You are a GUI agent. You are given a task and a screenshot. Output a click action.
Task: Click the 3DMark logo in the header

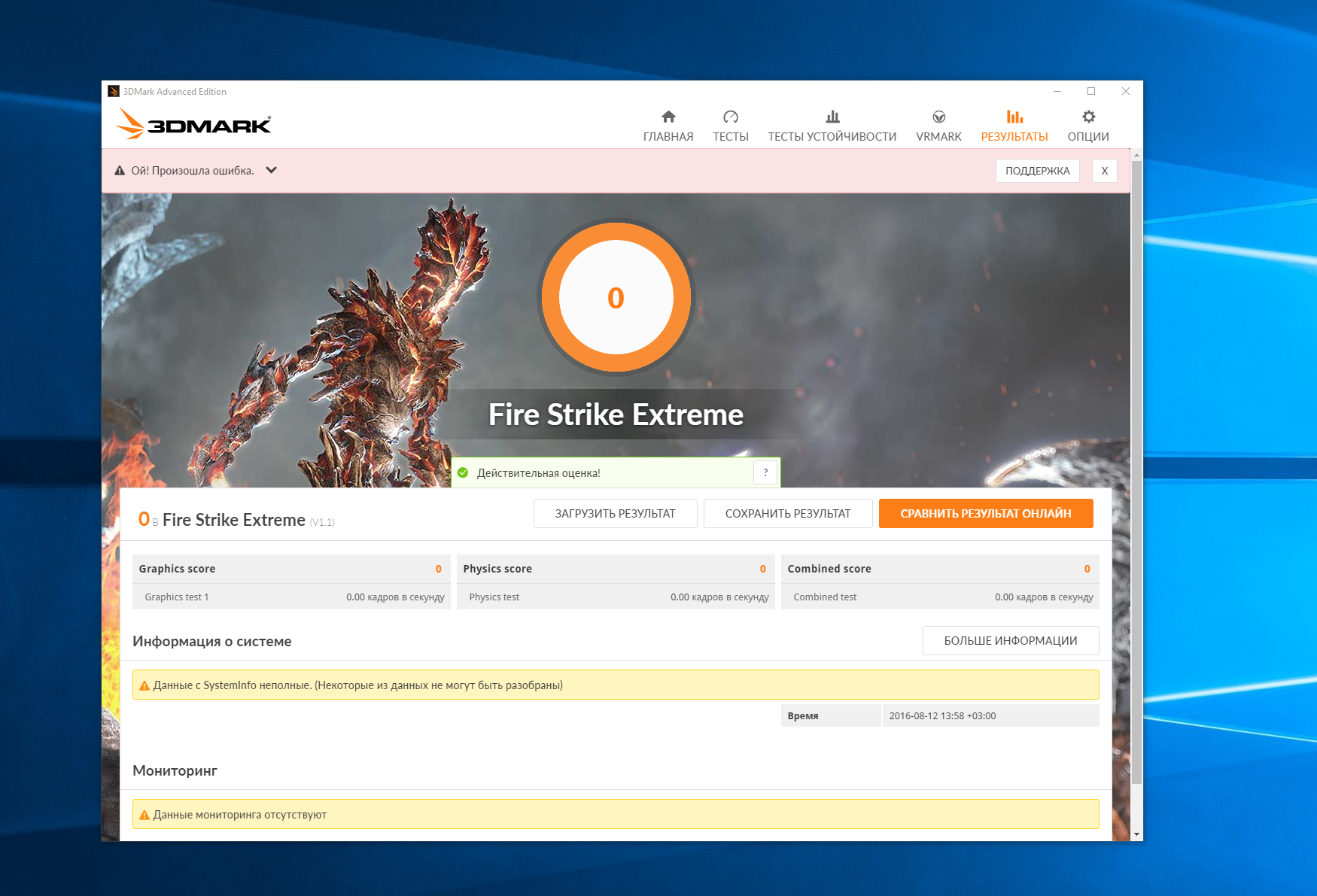point(194,124)
